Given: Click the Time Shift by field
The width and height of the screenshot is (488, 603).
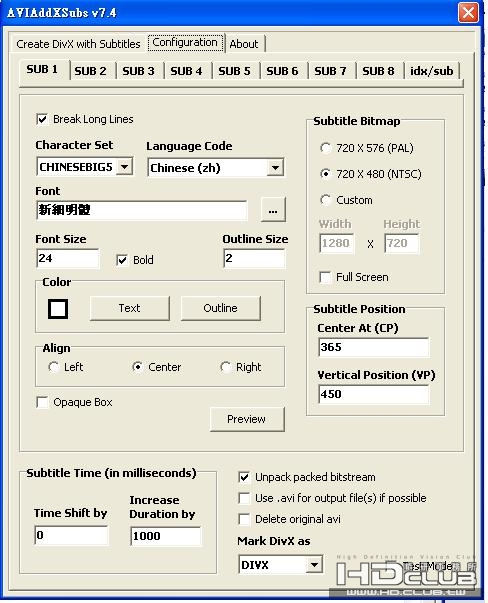Looking at the screenshot, I should (x=71, y=535).
